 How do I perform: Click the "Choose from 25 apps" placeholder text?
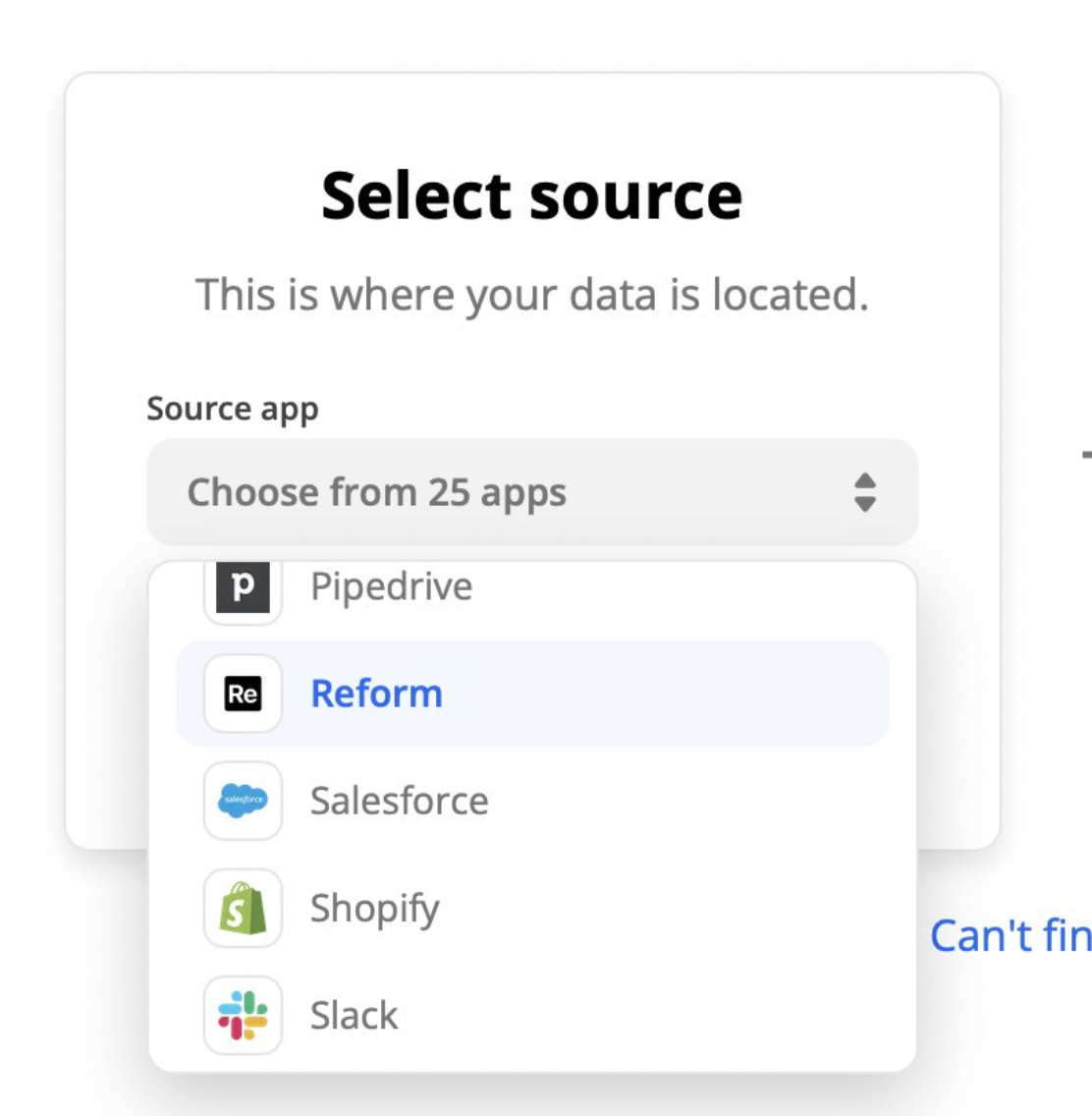pyautogui.click(x=376, y=492)
